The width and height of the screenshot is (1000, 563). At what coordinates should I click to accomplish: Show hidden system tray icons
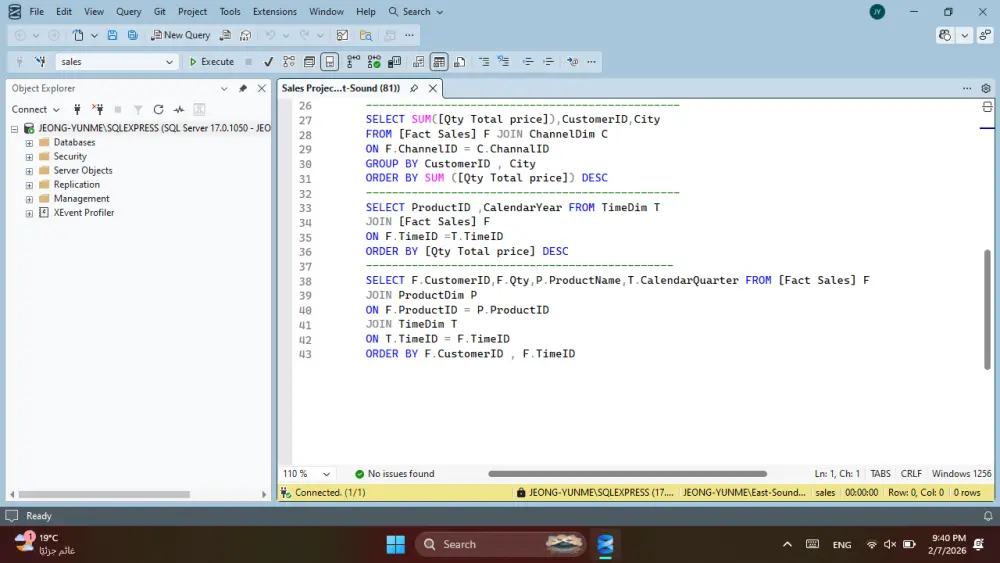(787, 545)
